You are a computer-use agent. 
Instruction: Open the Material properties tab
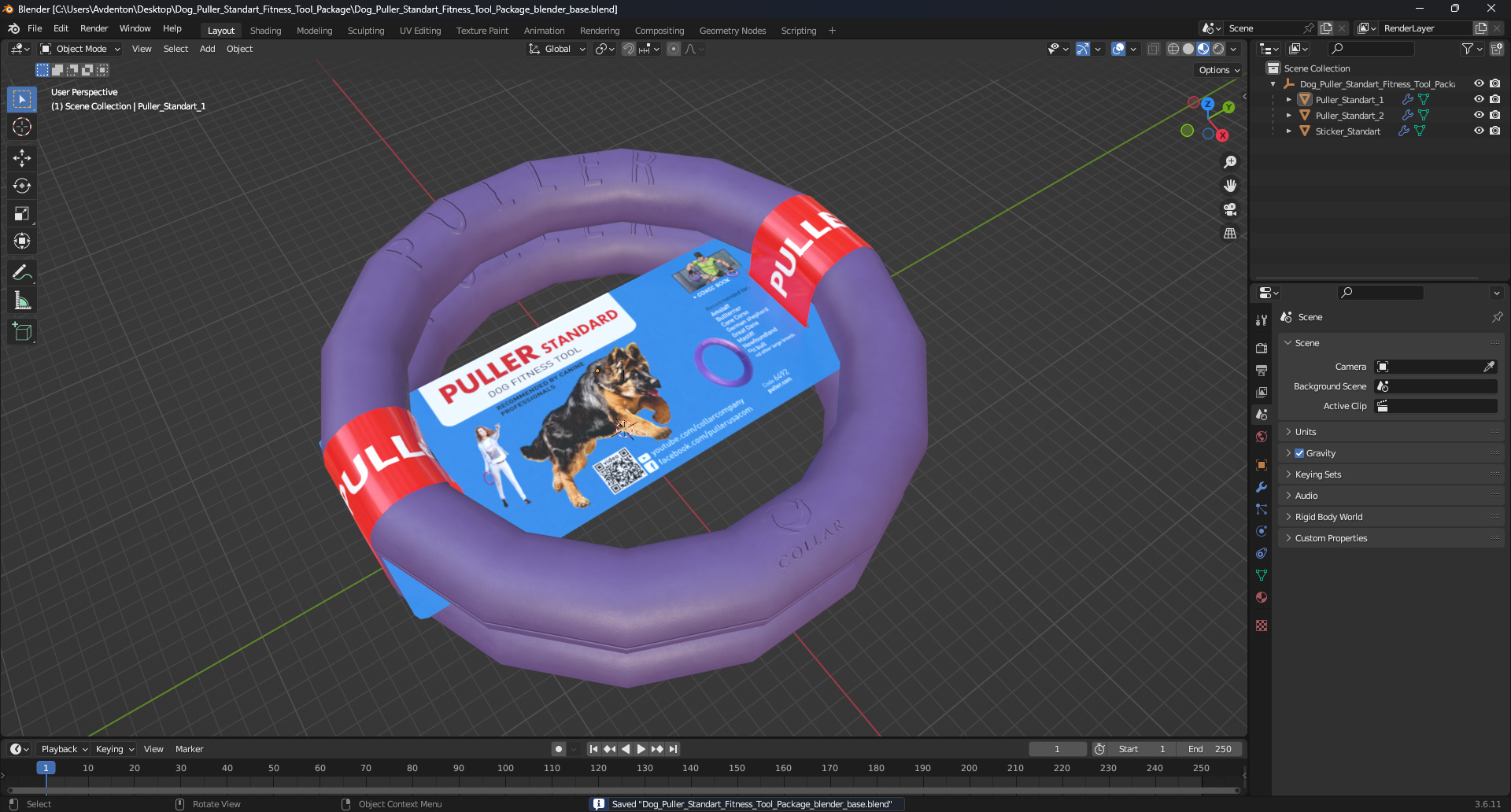pos(1262,597)
